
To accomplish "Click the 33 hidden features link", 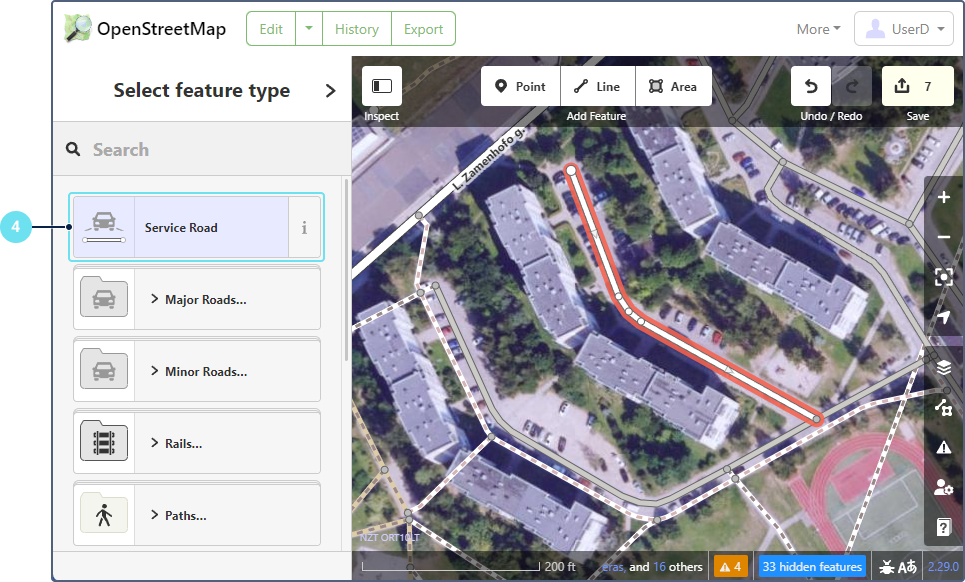I will pyautogui.click(x=811, y=567).
